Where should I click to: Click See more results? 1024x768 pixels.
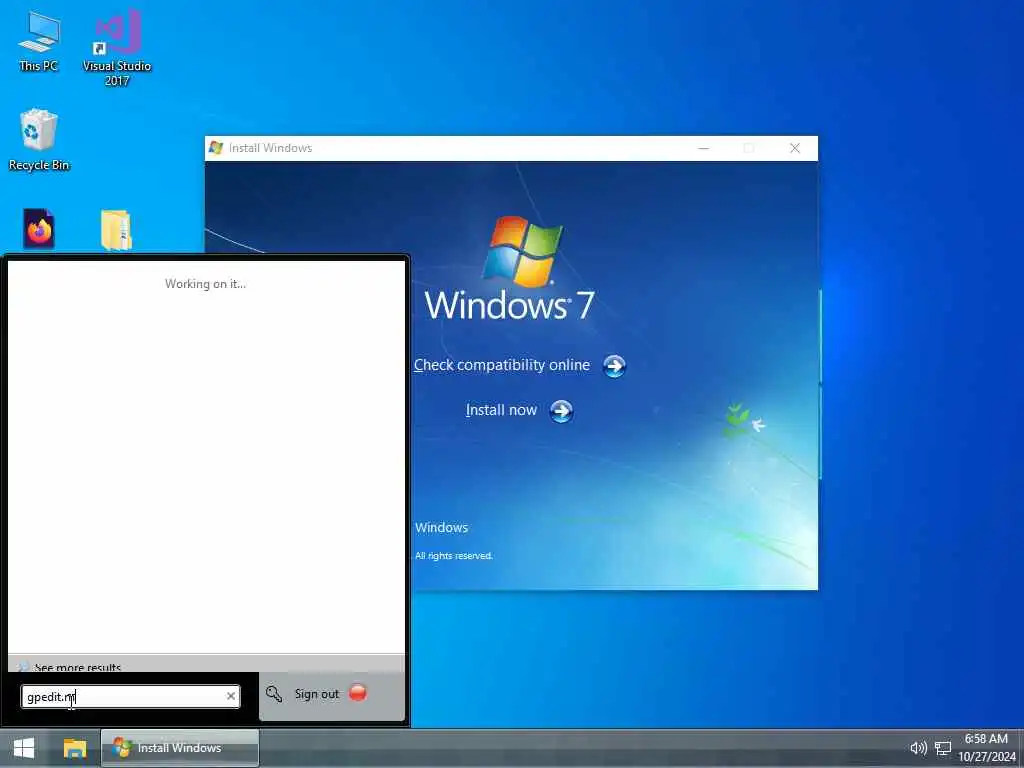77,667
